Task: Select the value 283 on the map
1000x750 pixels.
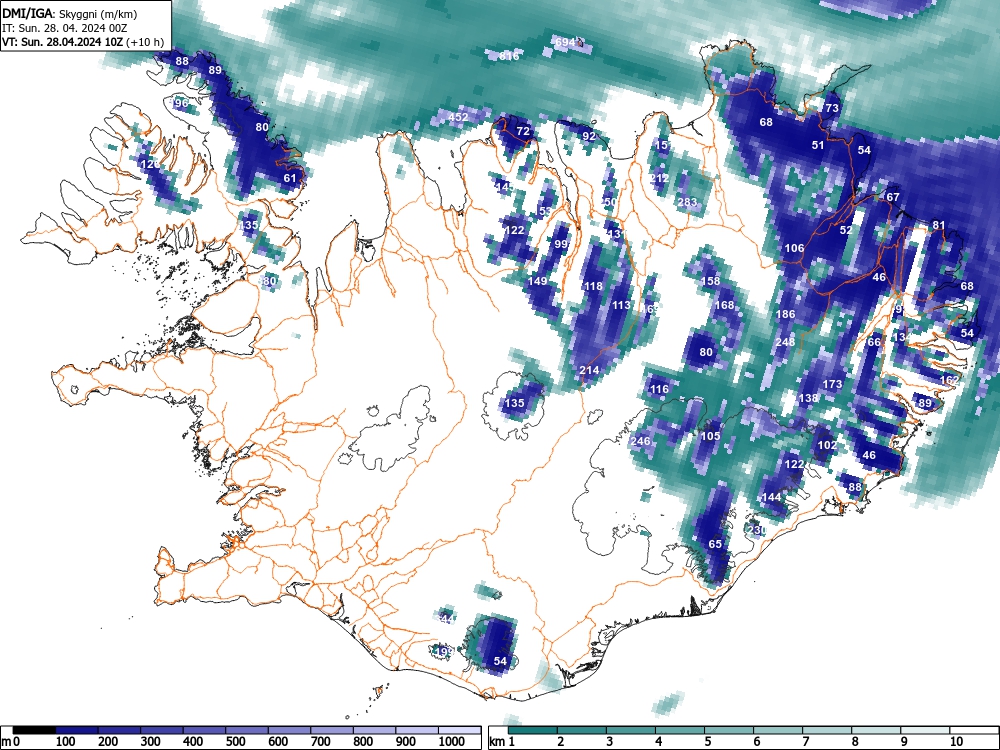Action: pos(688,202)
